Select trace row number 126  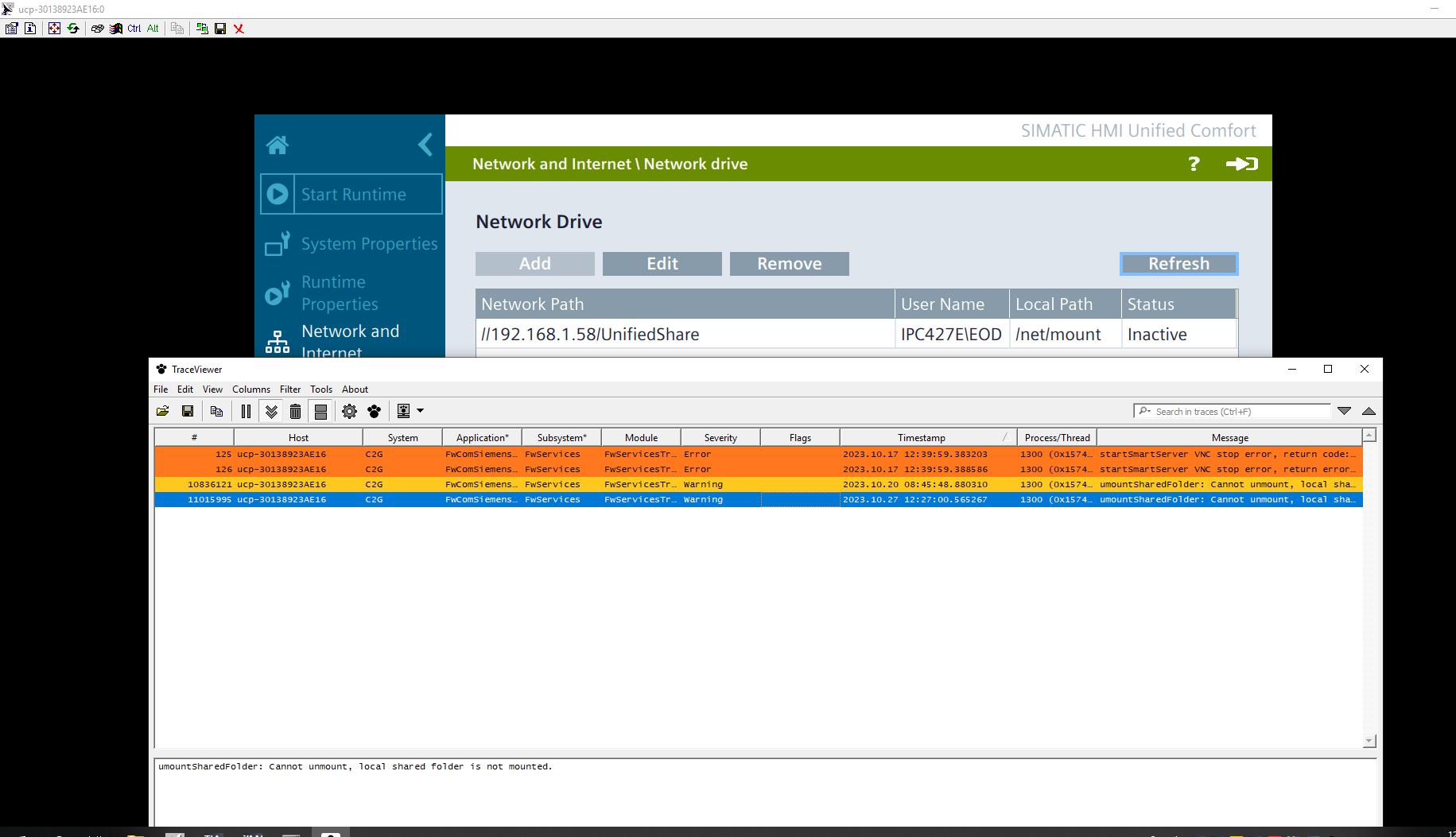pyautogui.click(x=759, y=470)
